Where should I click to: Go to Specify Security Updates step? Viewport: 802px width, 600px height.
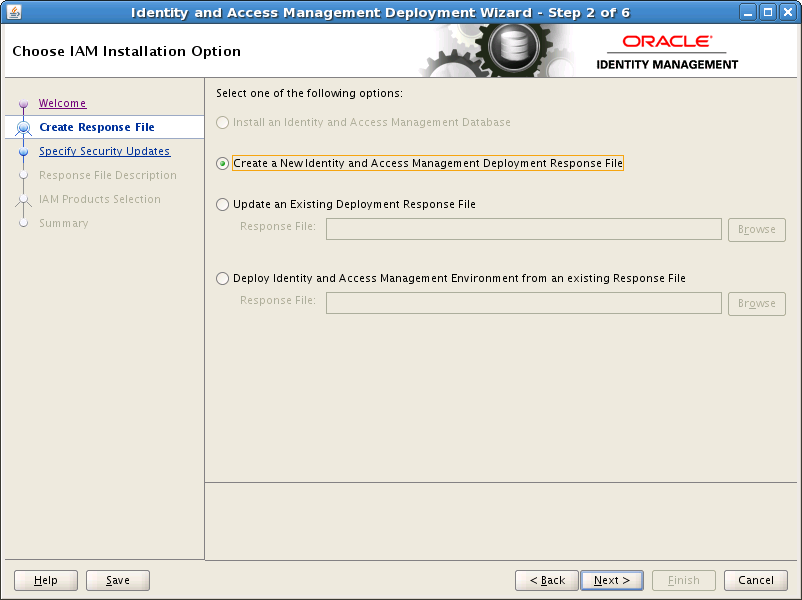(104, 151)
